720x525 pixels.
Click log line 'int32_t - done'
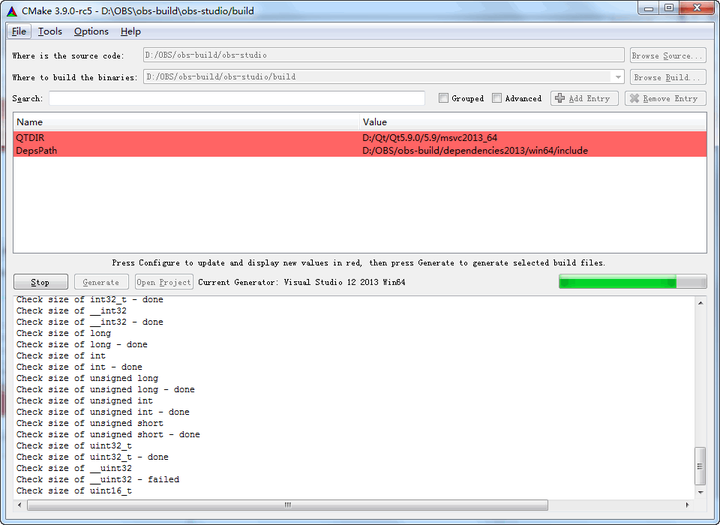pyautogui.click(x=90, y=299)
